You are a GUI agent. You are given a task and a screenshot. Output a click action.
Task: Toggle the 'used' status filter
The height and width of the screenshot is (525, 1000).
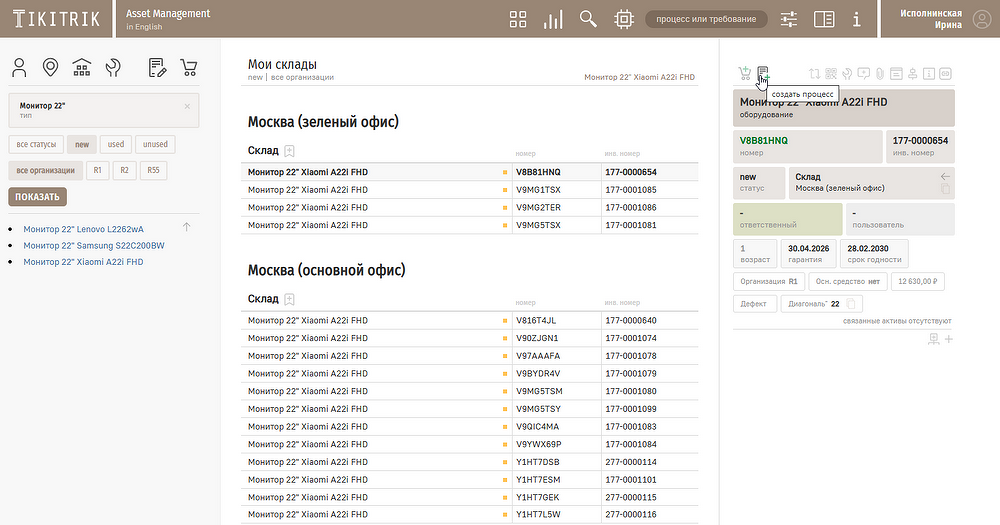coord(116,144)
